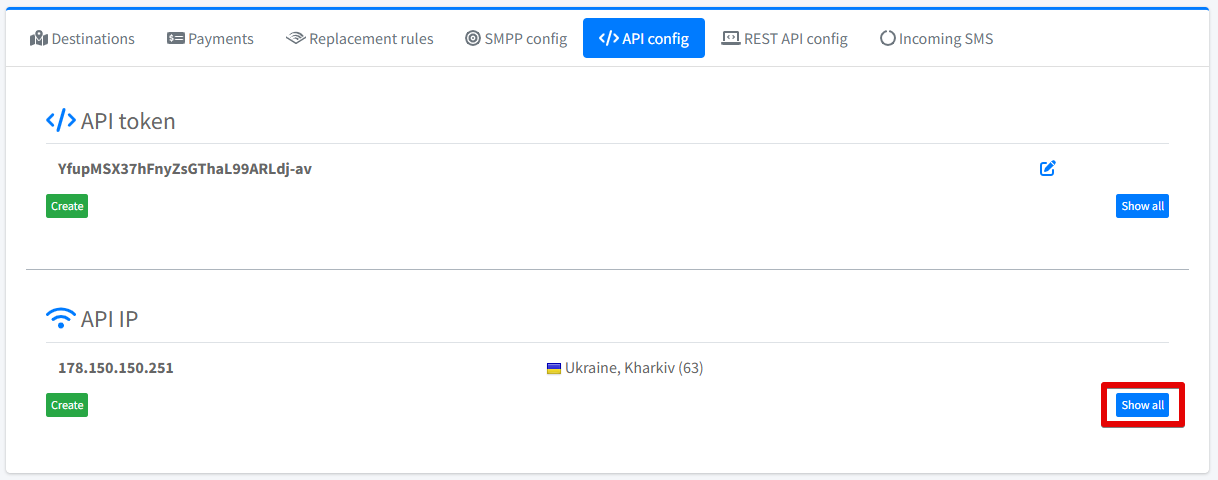Image resolution: width=1218 pixels, height=480 pixels.
Task: Click the code brackets icon beside API token heading
Action: (61, 121)
